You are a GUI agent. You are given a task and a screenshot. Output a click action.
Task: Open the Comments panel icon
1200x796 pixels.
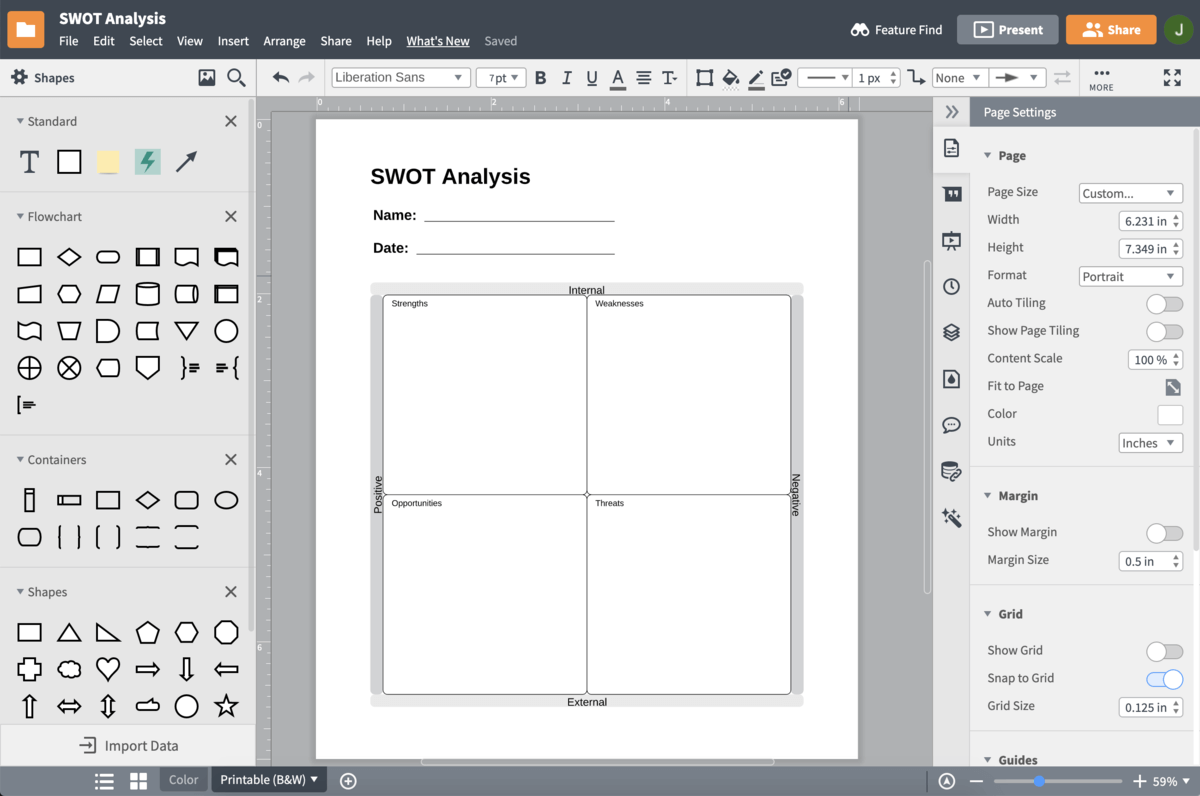coord(951,425)
